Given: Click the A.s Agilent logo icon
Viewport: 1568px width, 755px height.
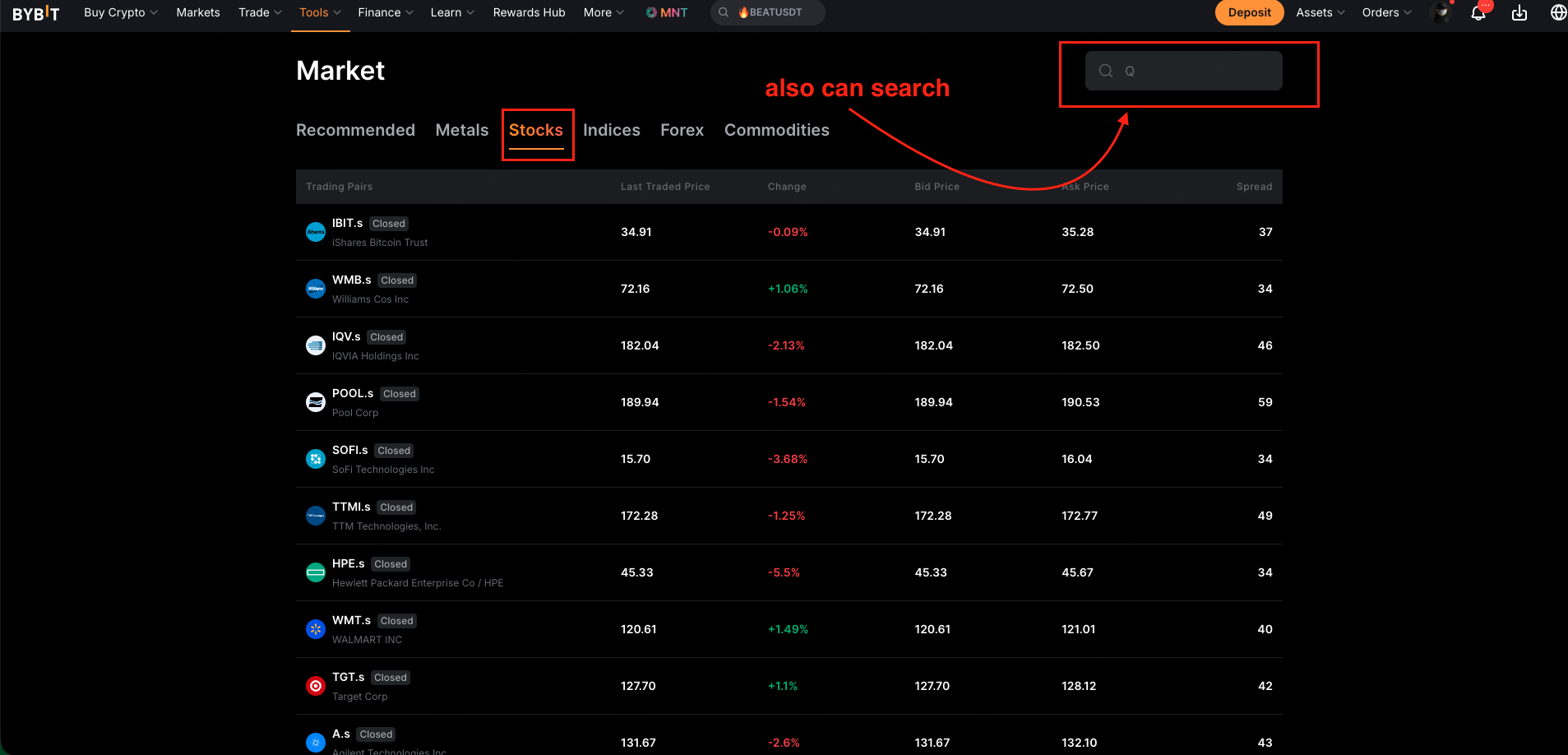Looking at the screenshot, I should coord(316,743).
